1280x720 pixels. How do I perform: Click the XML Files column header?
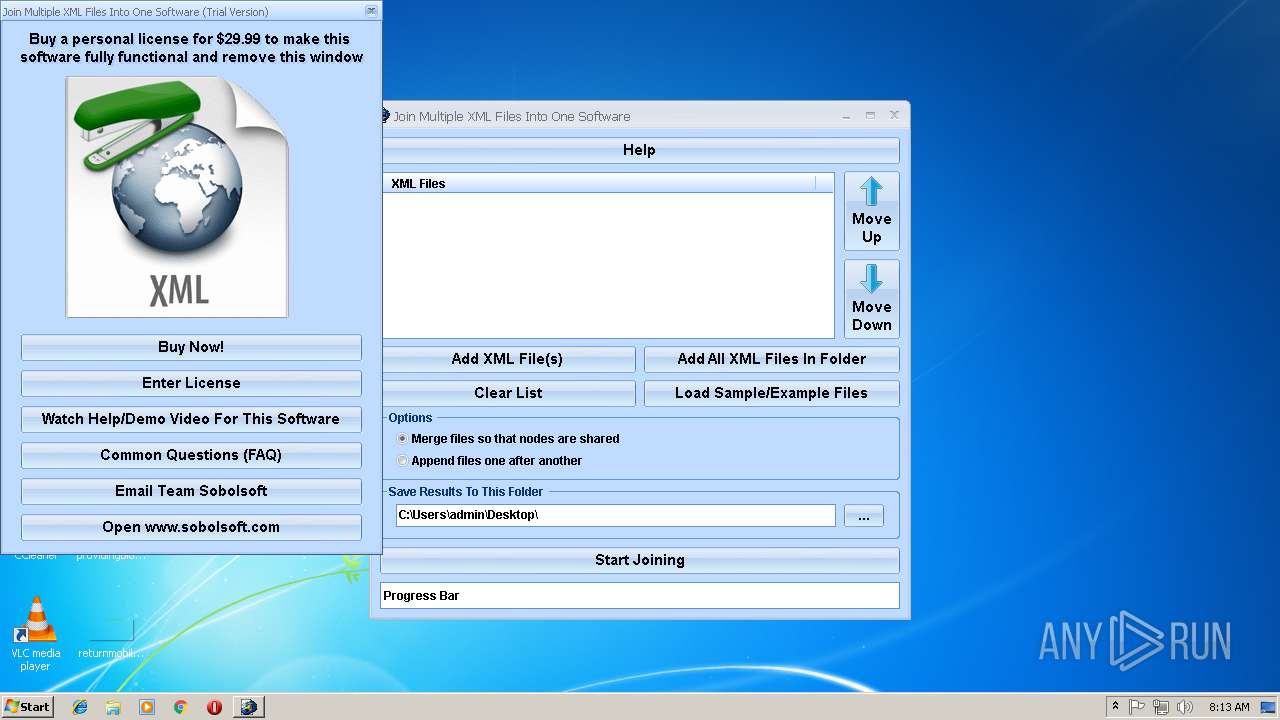(x=598, y=183)
